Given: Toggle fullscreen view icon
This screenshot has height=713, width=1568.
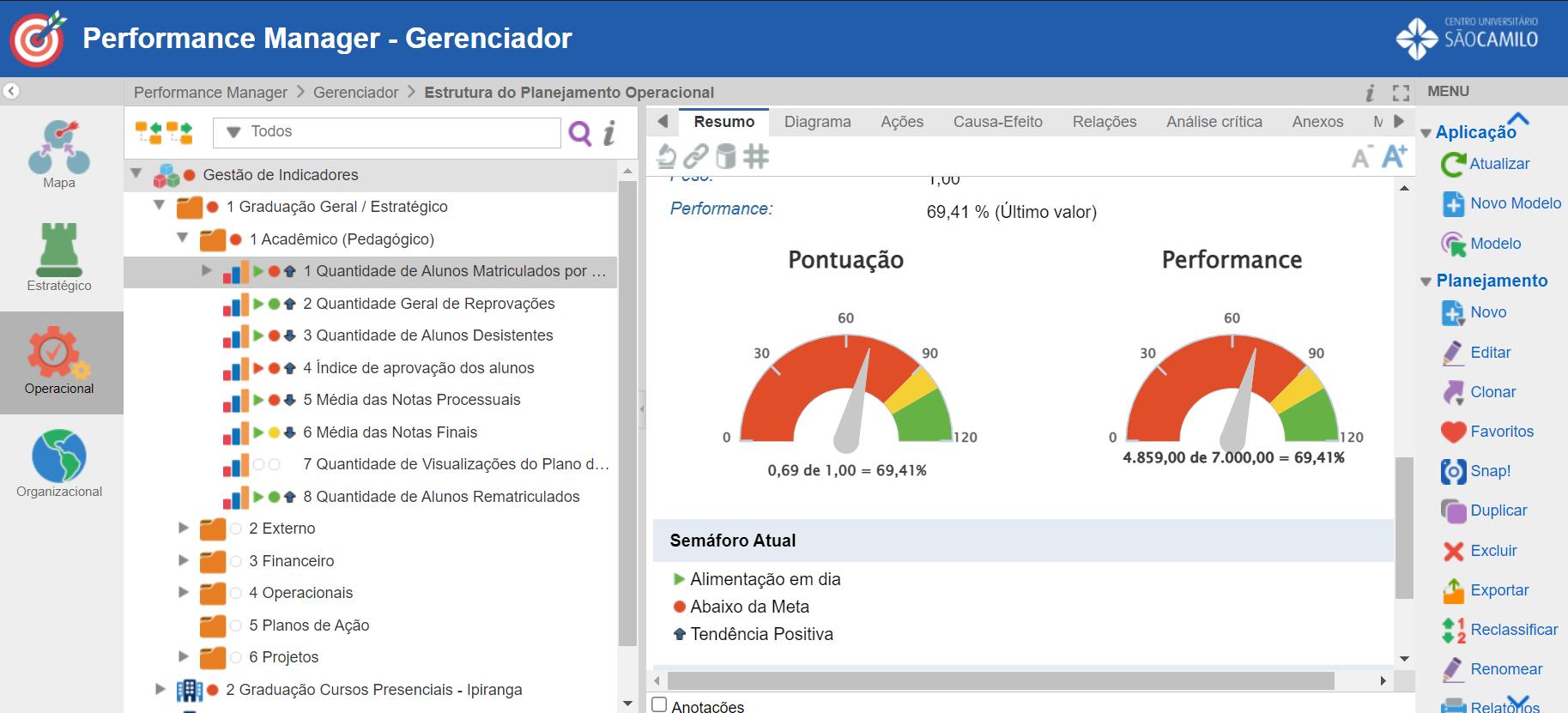Looking at the screenshot, I should pyautogui.click(x=1401, y=93).
